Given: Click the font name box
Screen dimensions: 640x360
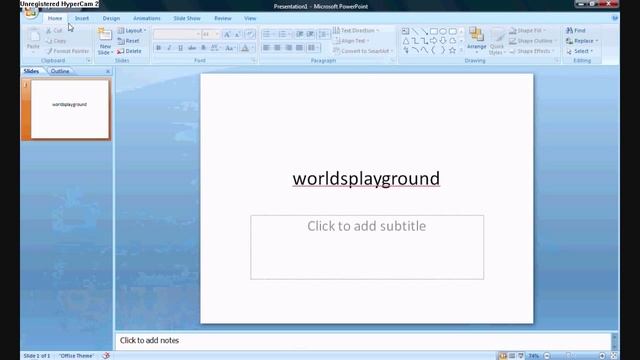Looking at the screenshot, I should coord(177,34).
